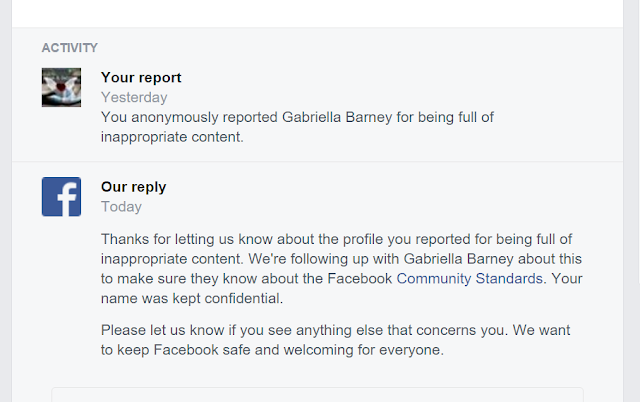
Task: Click the 'Yesterday' timestamp
Action: point(134,97)
